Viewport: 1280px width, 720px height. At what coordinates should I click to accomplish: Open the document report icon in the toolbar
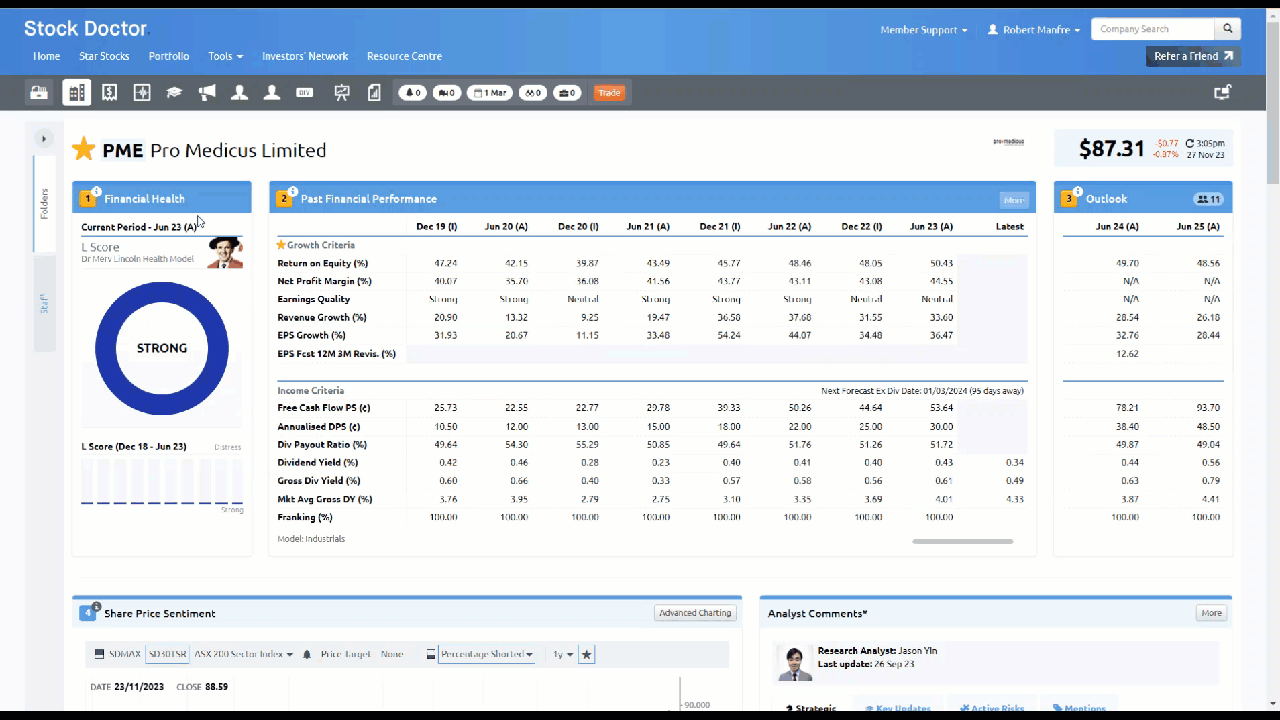pyautogui.click(x=374, y=93)
